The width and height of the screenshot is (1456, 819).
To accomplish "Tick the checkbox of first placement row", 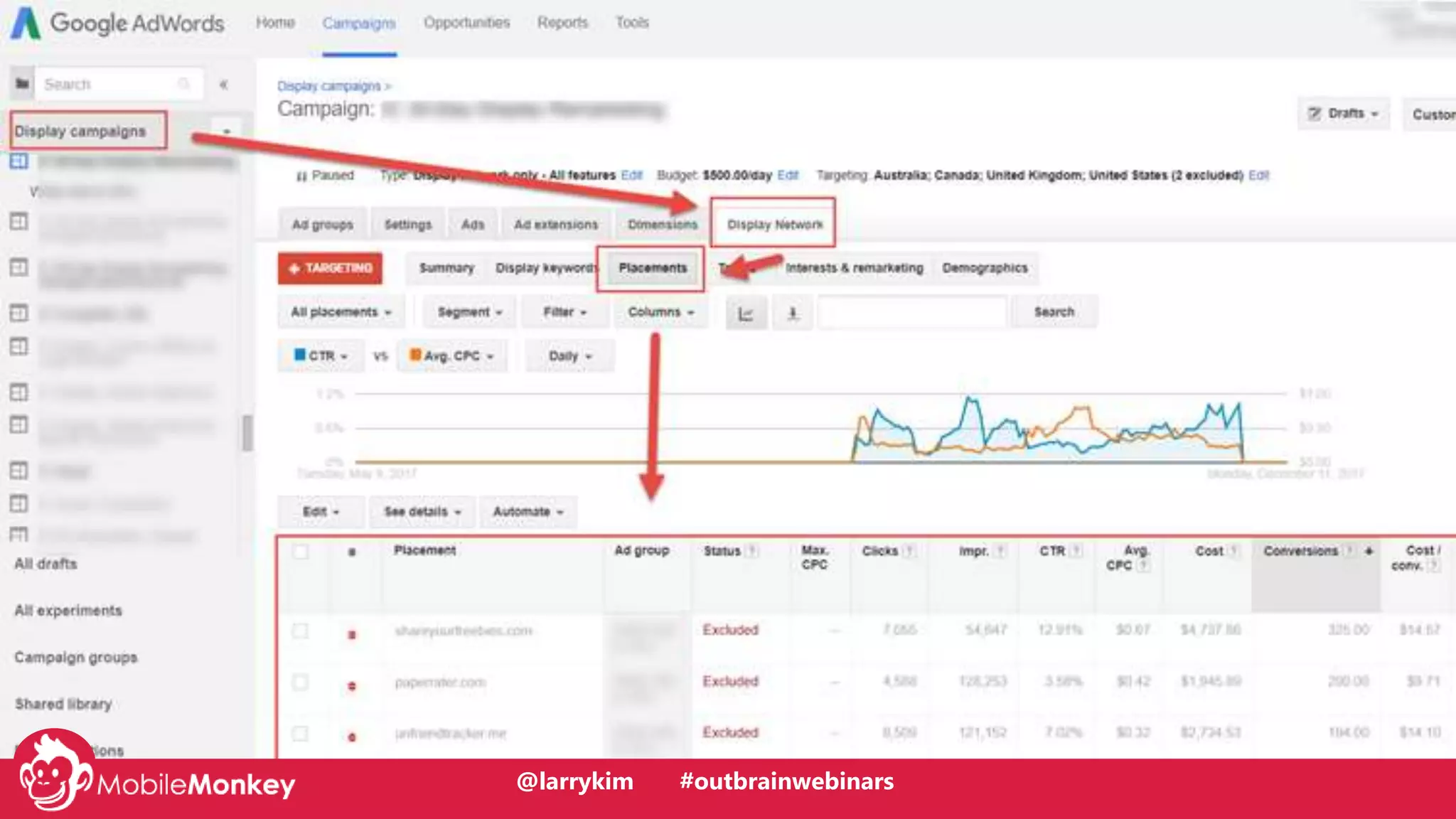I will point(301,631).
